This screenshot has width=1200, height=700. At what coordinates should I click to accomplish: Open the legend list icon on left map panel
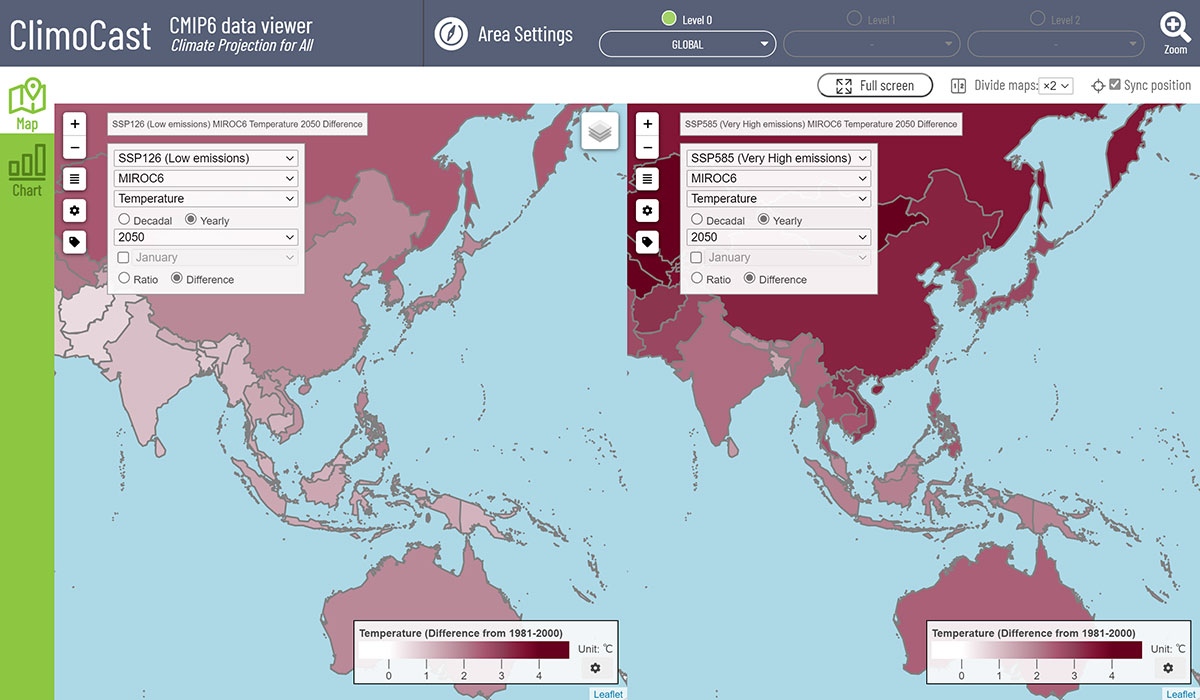tap(74, 178)
